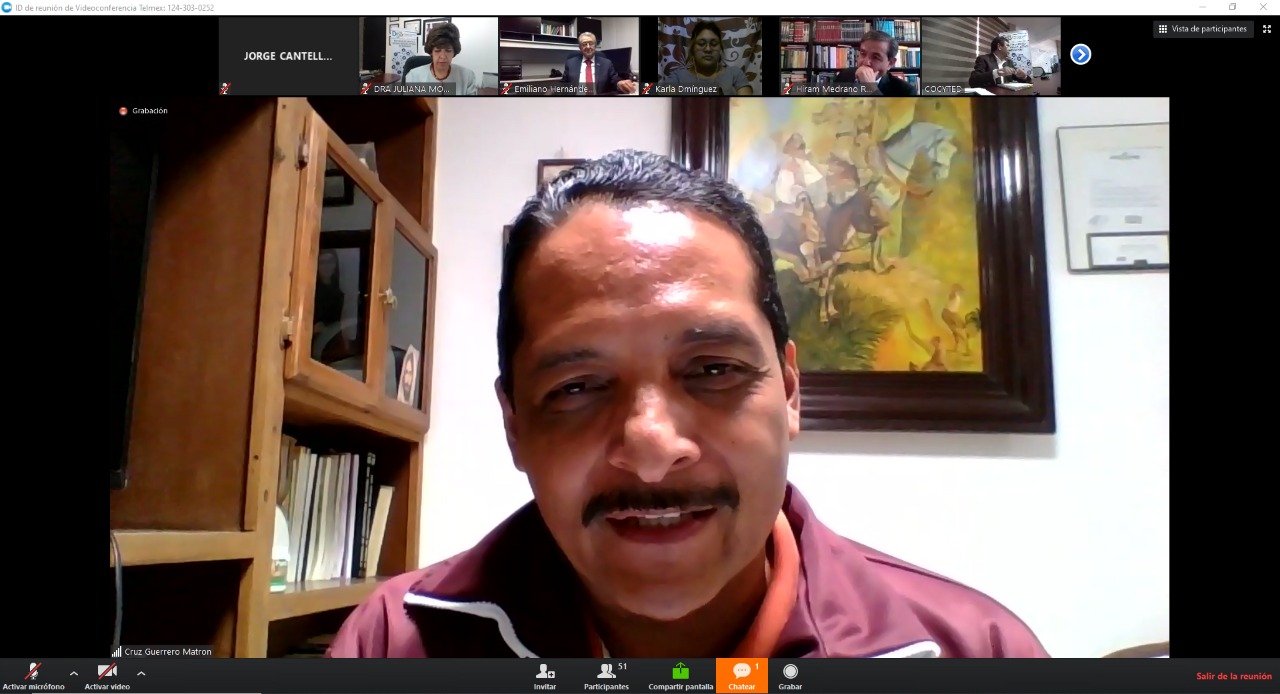
Task: Open the Vista de participantes view selector
Action: tap(1203, 29)
